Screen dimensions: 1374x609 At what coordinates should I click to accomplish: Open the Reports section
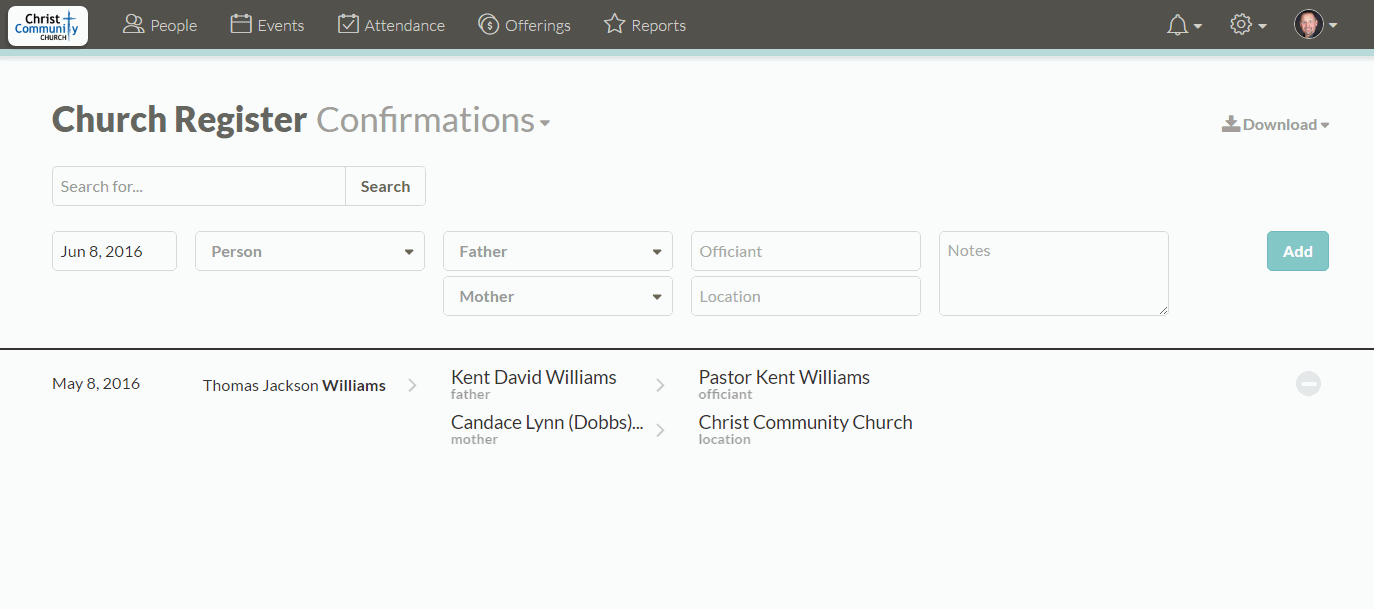pyautogui.click(x=645, y=25)
